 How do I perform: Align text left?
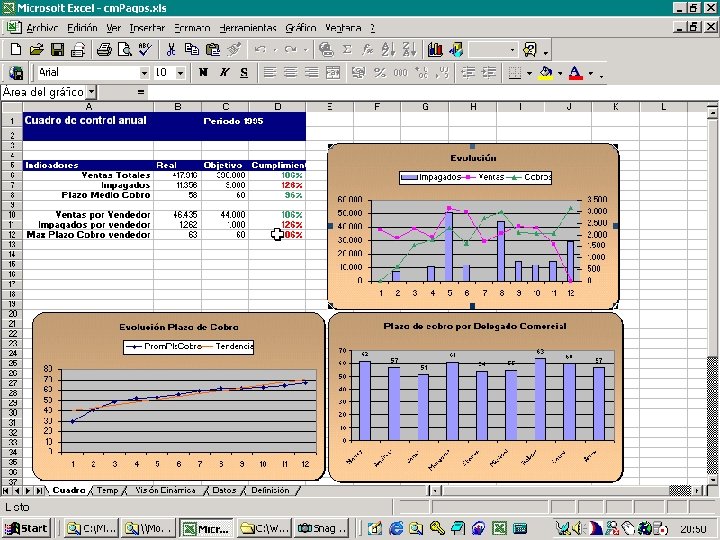(270, 72)
